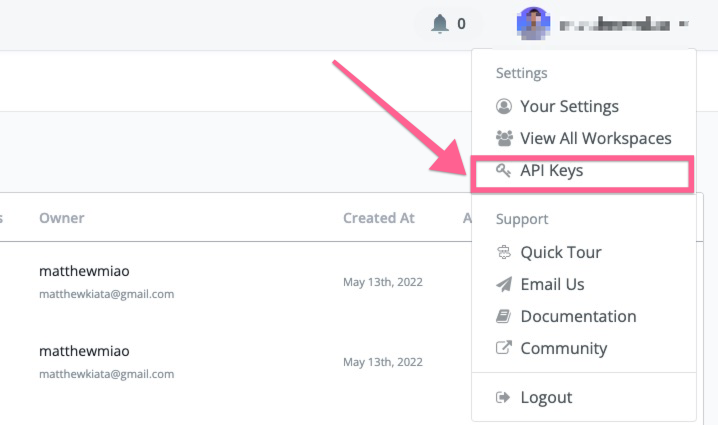Image resolution: width=718 pixels, height=425 pixels.
Task: Click the Community external link icon
Action: pos(504,348)
